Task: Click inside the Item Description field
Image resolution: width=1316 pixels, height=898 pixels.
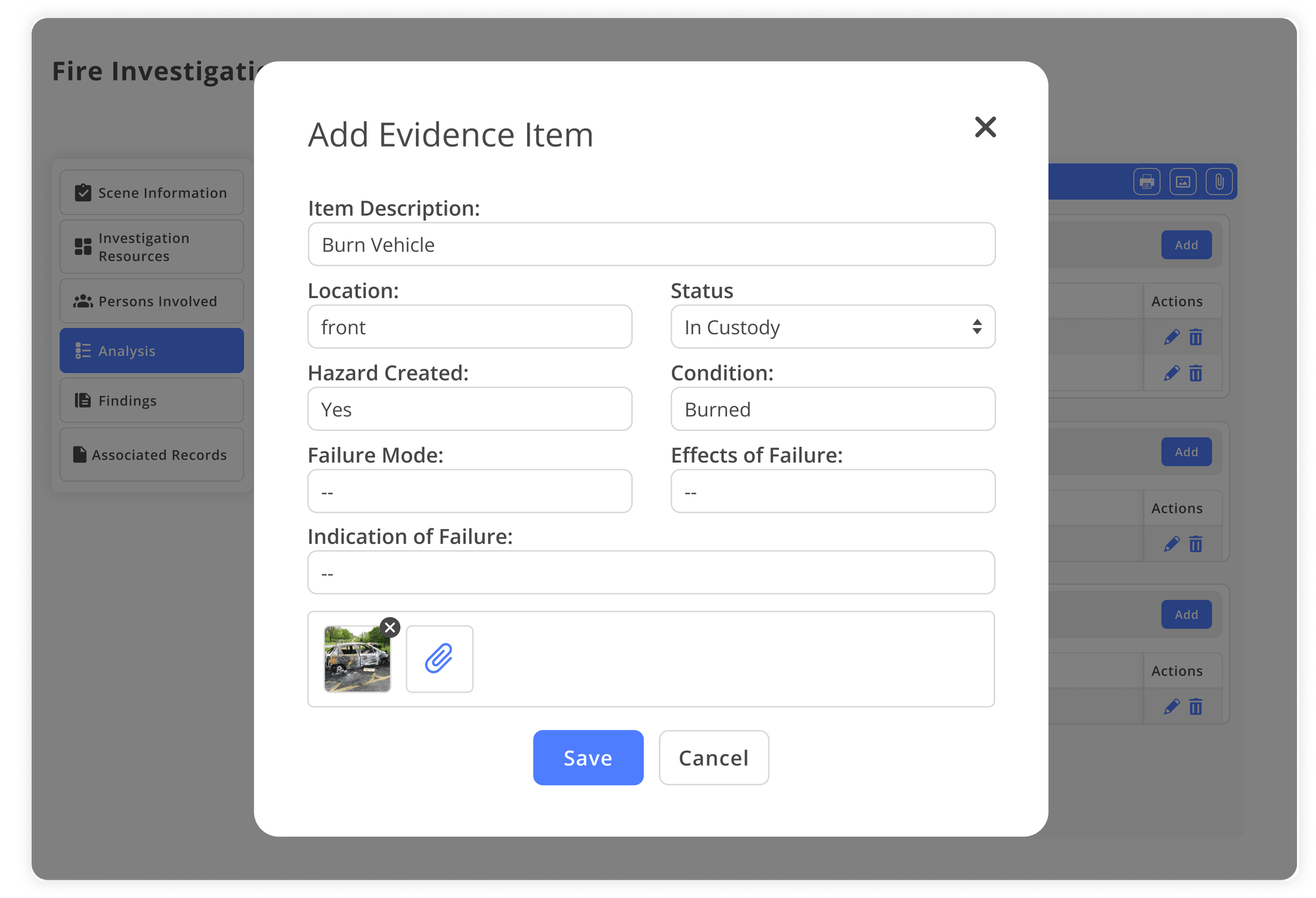Action: (651, 244)
